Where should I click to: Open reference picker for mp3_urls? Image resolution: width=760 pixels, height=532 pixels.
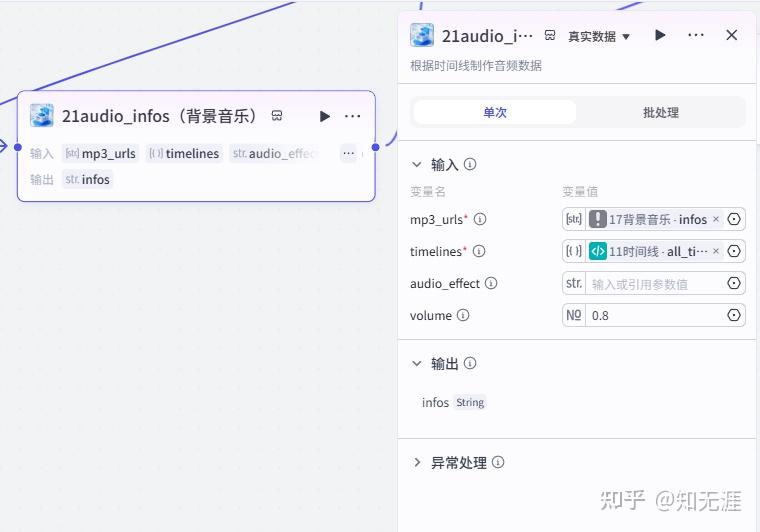click(734, 219)
